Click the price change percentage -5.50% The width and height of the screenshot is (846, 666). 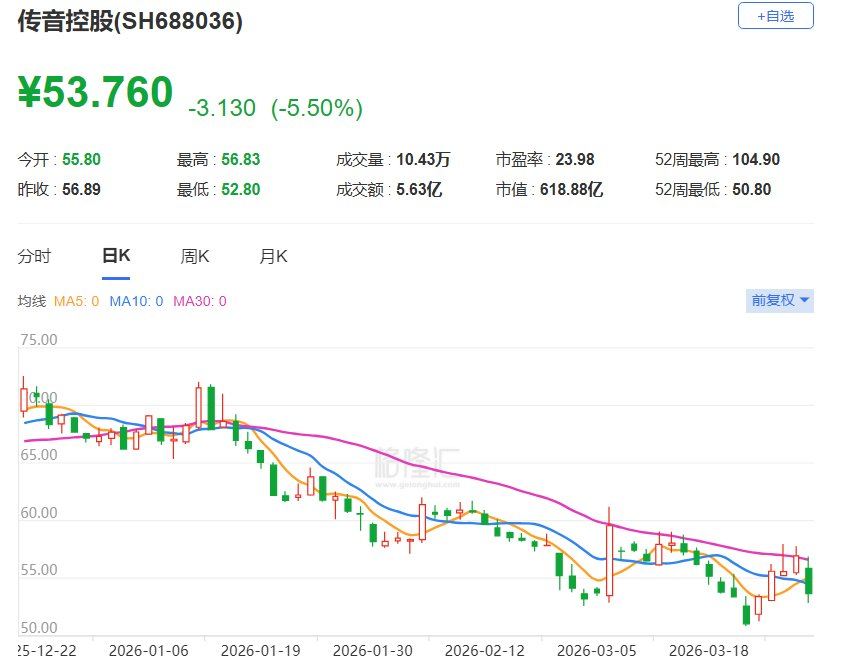click(320, 108)
